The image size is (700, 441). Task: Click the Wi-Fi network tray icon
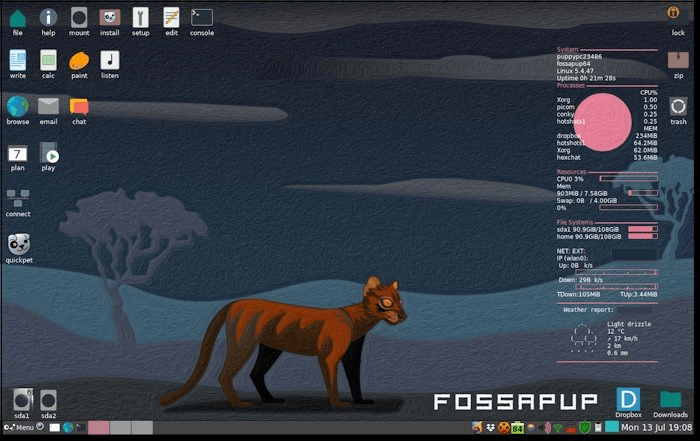[558, 428]
